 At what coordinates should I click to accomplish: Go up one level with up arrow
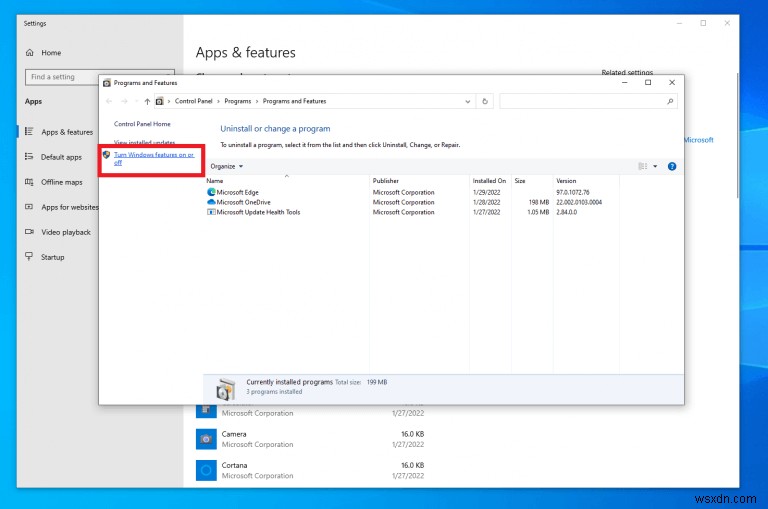click(x=147, y=101)
